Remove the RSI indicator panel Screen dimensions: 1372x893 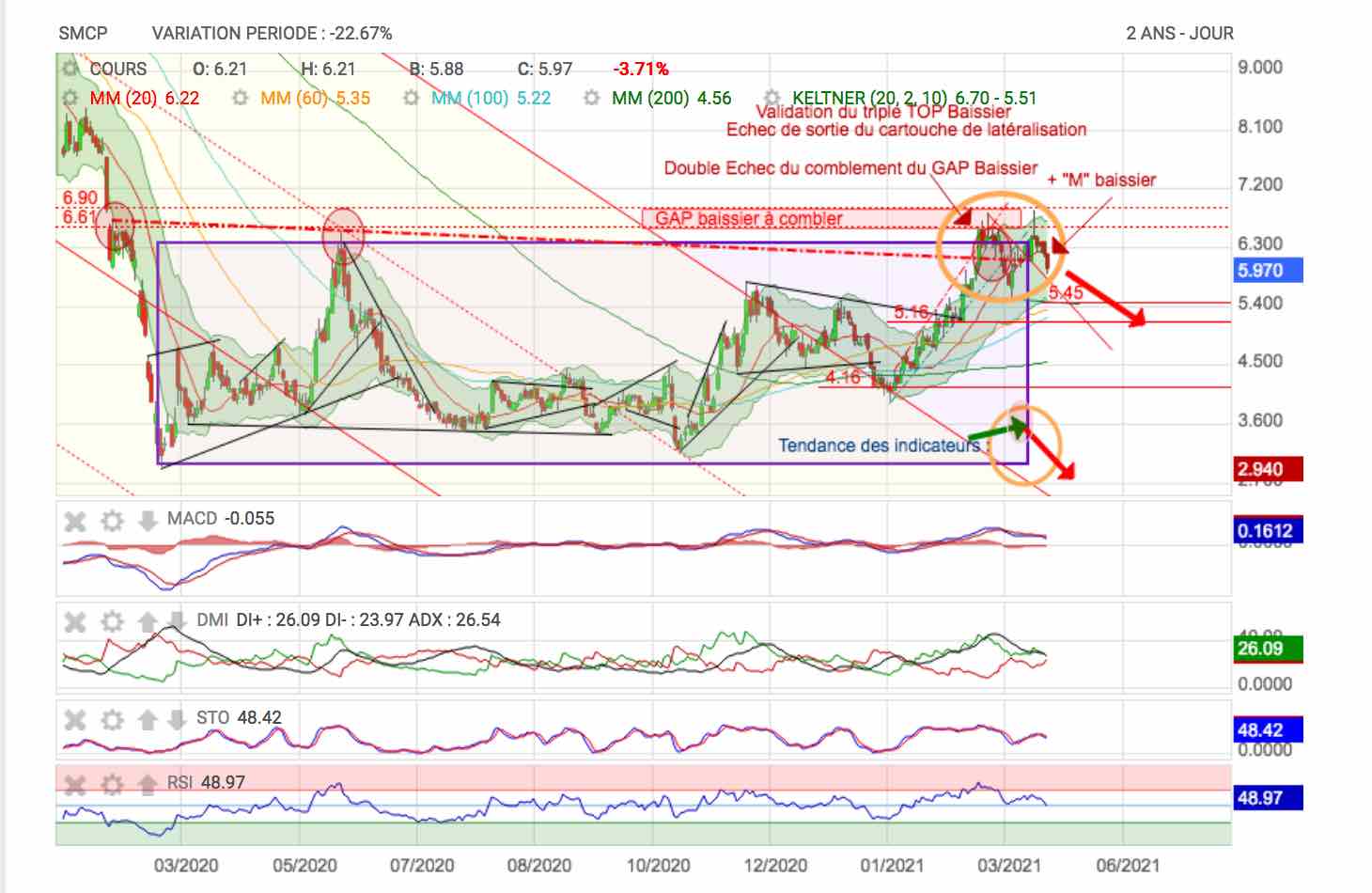tap(75, 784)
